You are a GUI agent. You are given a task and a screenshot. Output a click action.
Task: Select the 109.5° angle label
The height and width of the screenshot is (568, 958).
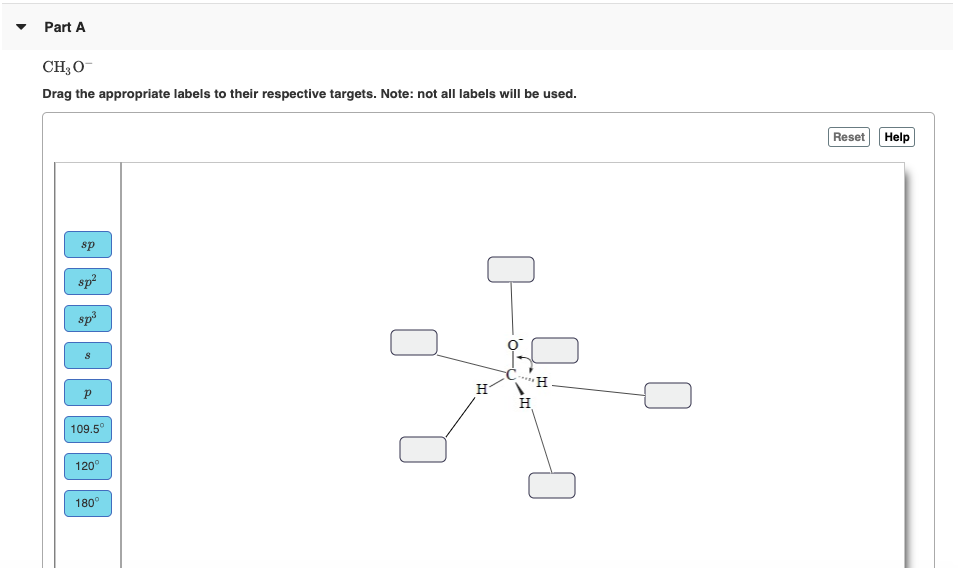coord(88,429)
